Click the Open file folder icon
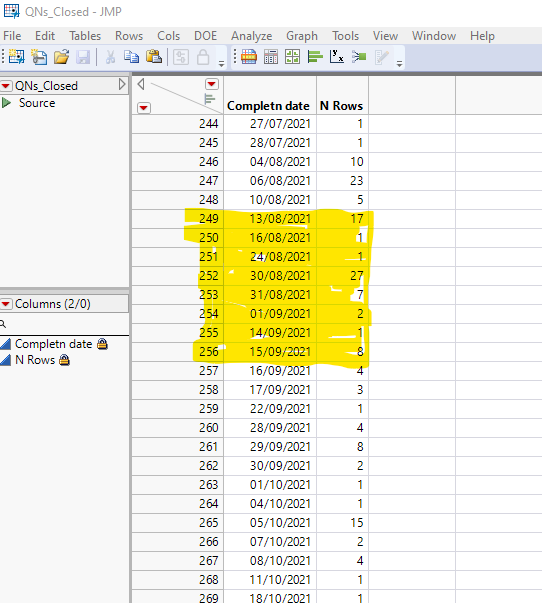Screen dimensions: 542x603 tap(61, 57)
